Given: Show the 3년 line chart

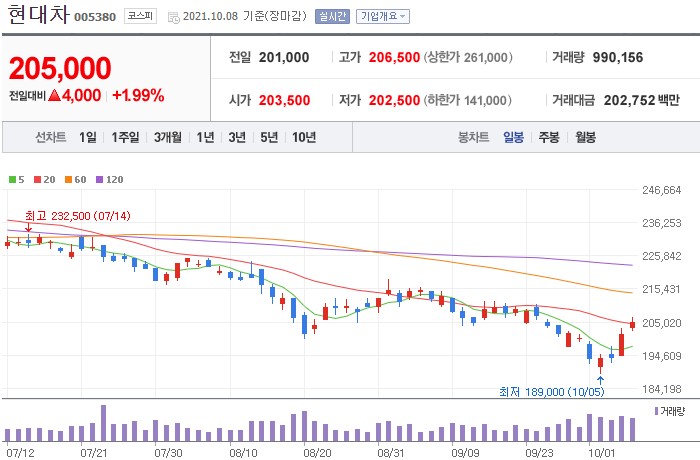Looking at the screenshot, I should tap(237, 137).
